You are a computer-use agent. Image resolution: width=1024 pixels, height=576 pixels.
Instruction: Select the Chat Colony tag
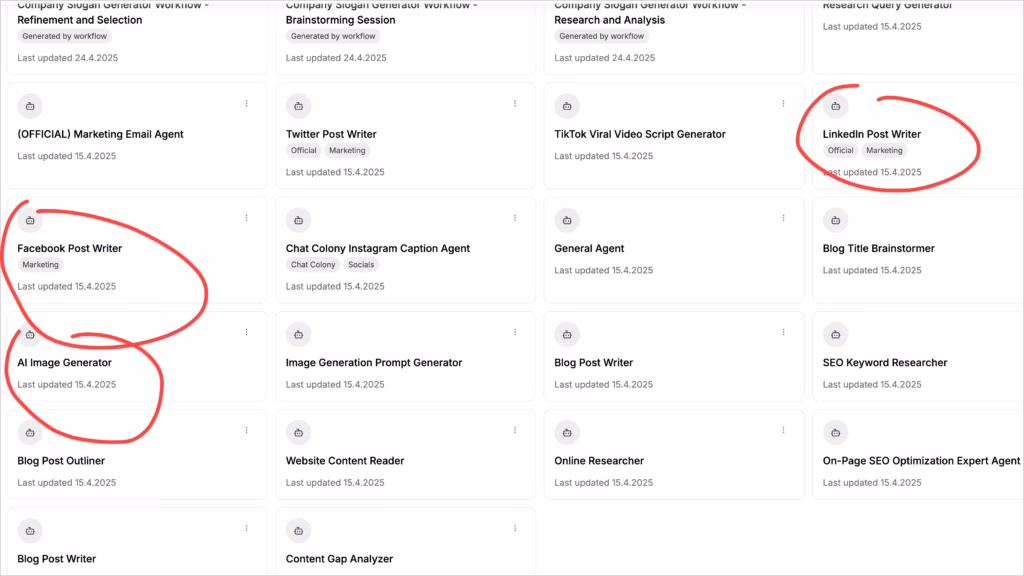click(313, 264)
